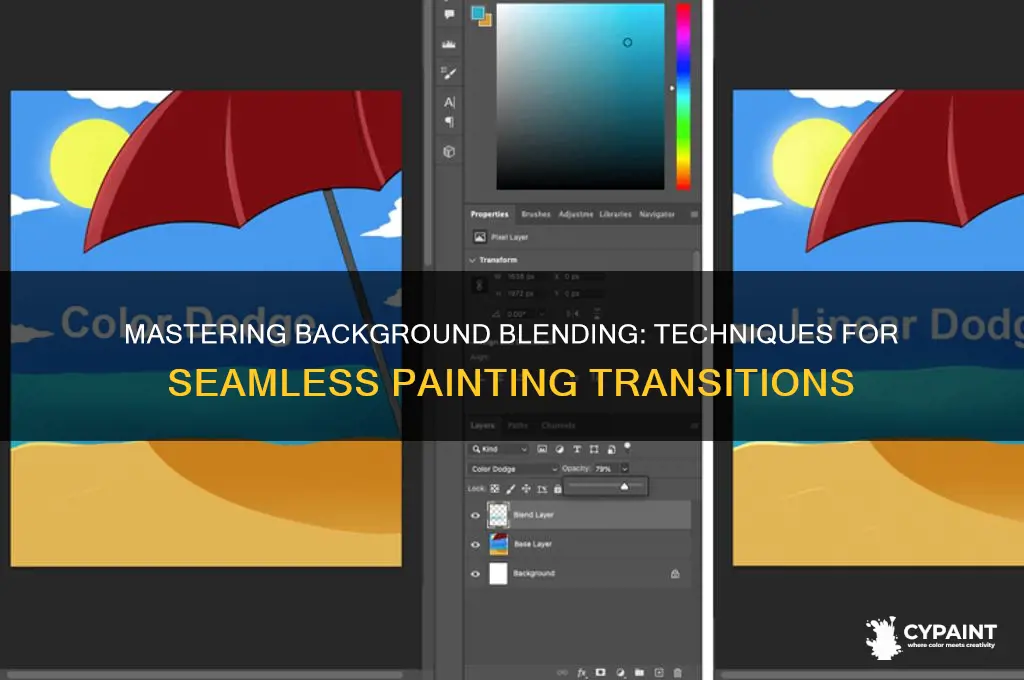Viewport: 1024px width, 680px height.
Task: Lock transparent pixels
Action: click(x=494, y=489)
